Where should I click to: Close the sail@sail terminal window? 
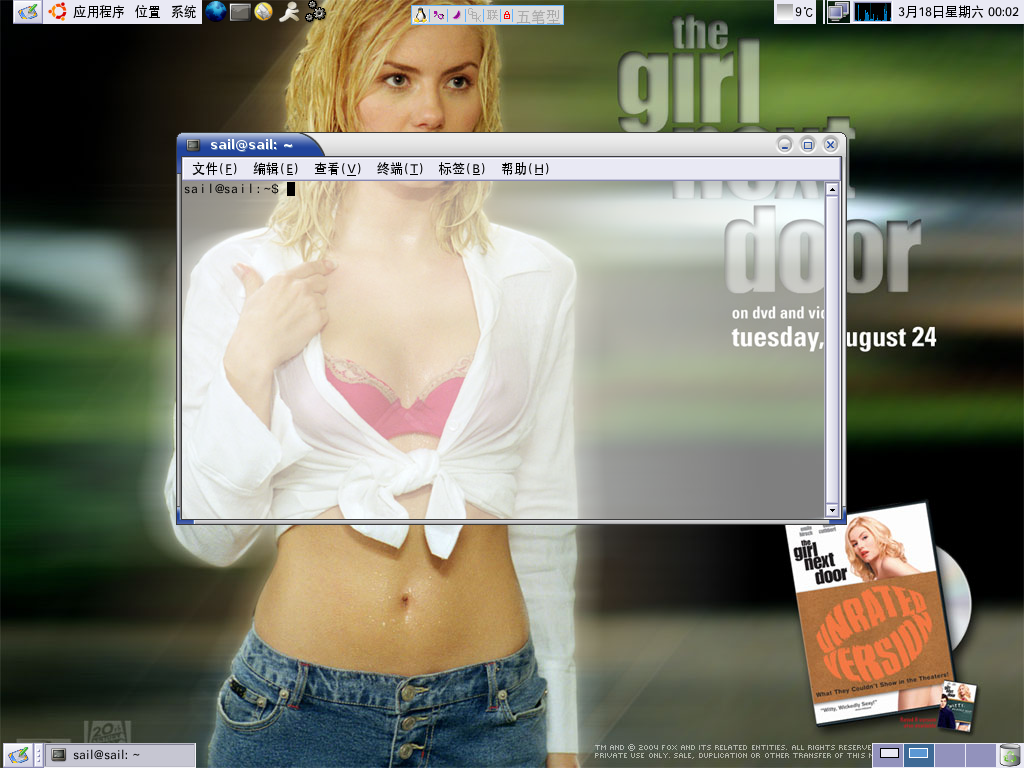(x=831, y=145)
